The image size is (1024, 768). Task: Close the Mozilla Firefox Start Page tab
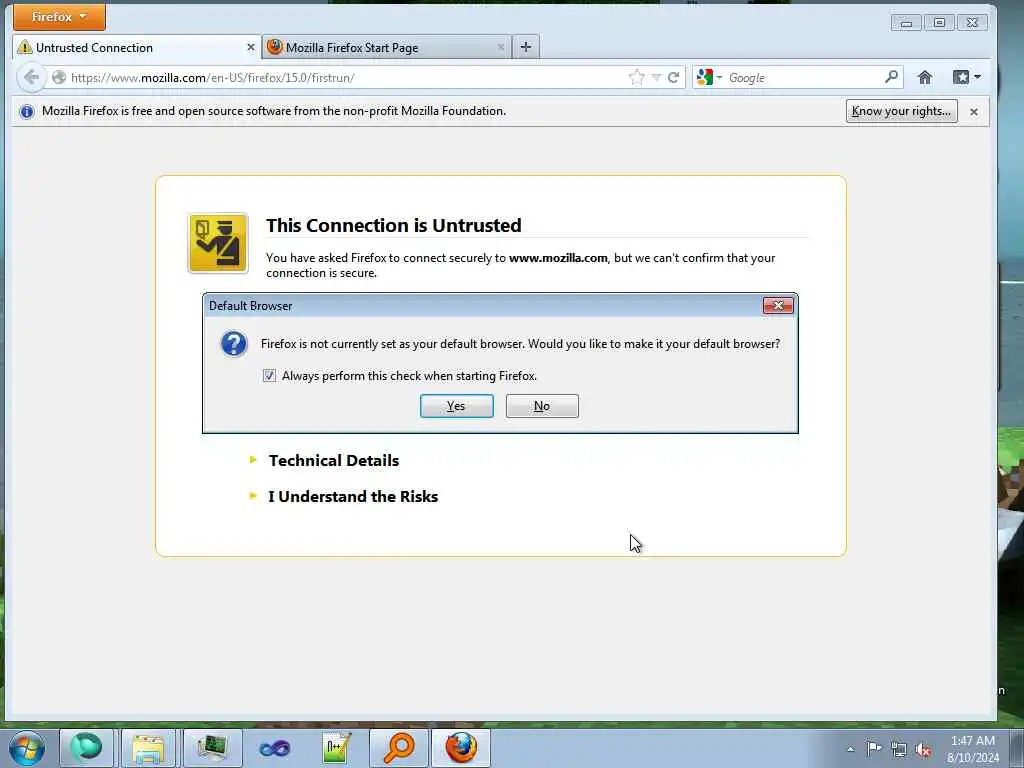(501, 48)
